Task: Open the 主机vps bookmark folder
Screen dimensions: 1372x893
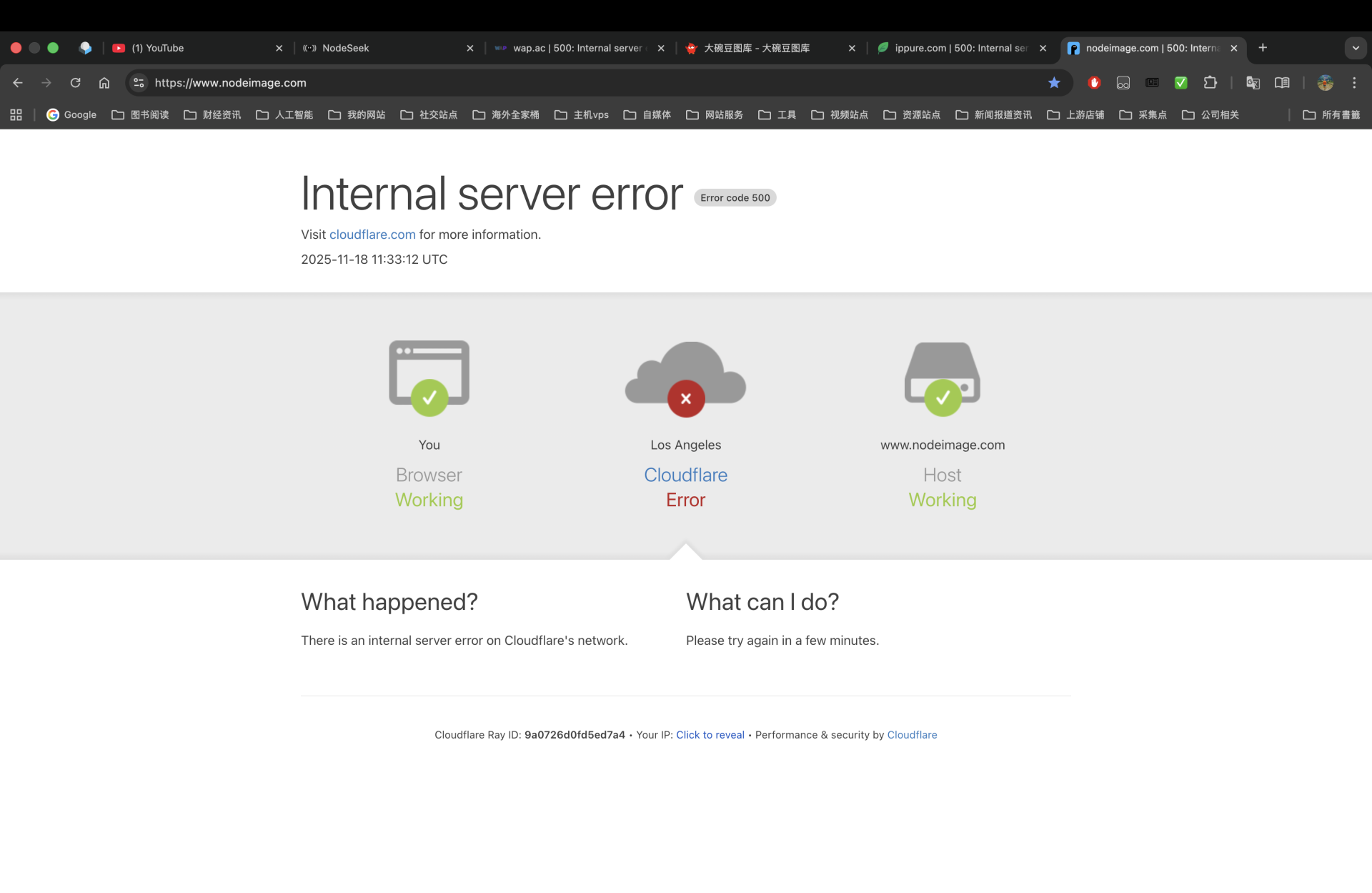Action: tap(582, 114)
